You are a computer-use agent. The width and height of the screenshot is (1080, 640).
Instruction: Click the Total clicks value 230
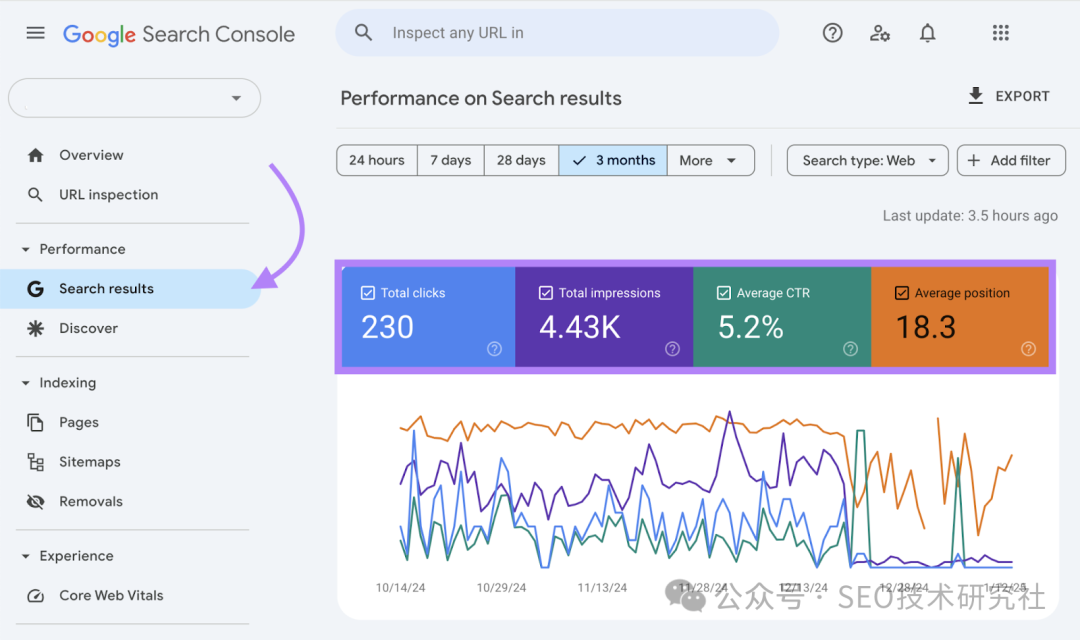pos(387,327)
